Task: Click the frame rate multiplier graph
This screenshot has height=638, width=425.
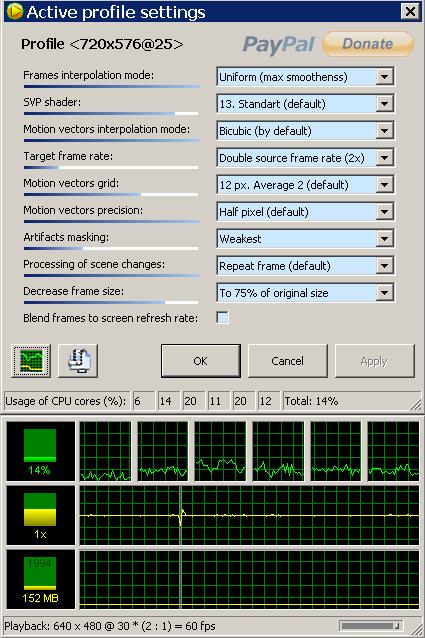Action: pos(249,515)
